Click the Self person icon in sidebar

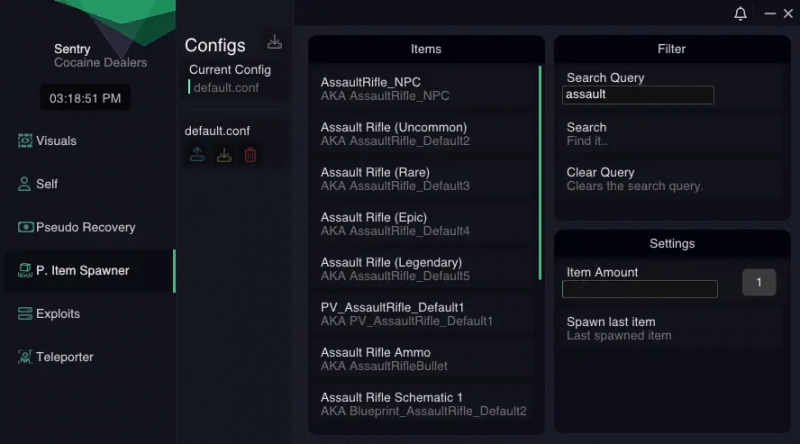point(25,184)
